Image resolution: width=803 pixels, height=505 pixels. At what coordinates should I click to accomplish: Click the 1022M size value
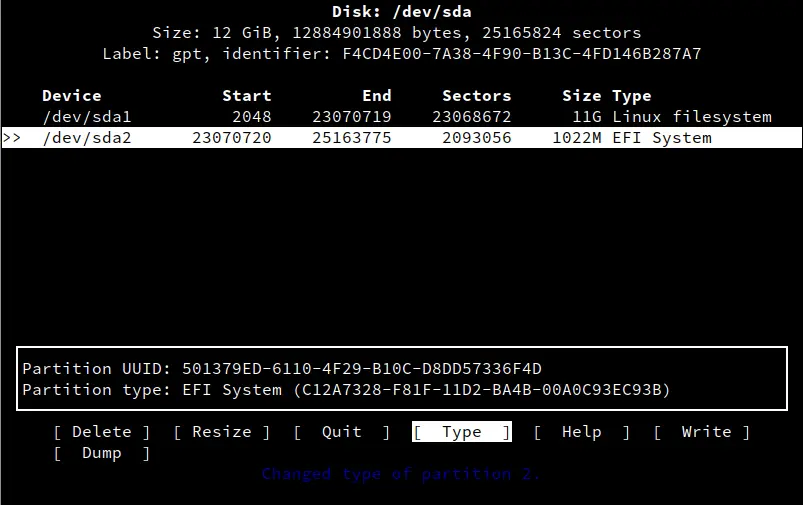(x=577, y=138)
